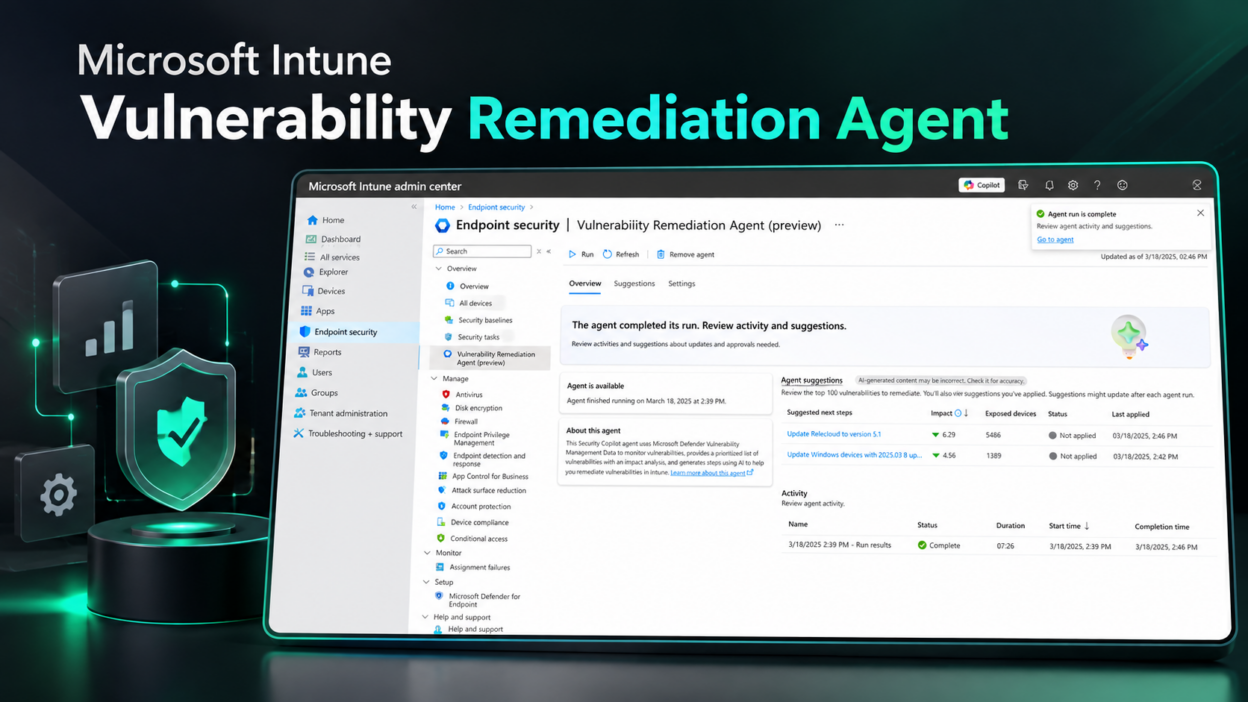The height and width of the screenshot is (702, 1248).
Task: Switch to the Settings tab
Action: tap(681, 284)
